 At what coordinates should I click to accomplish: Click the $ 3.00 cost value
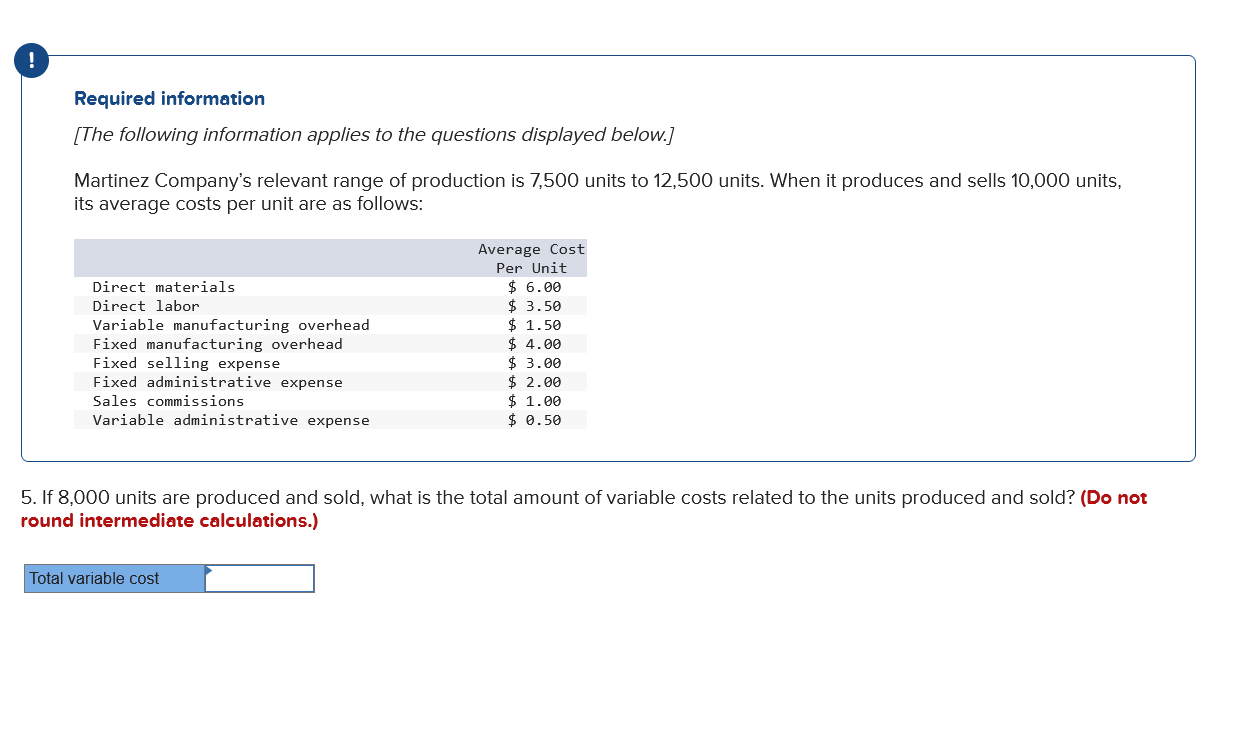(535, 363)
